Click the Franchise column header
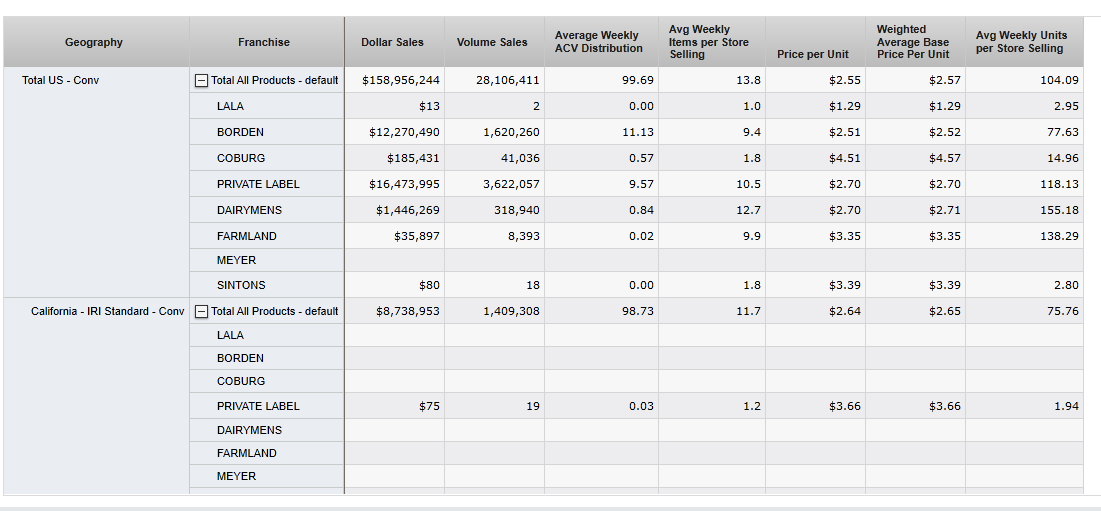The image size is (1101, 511). (264, 42)
